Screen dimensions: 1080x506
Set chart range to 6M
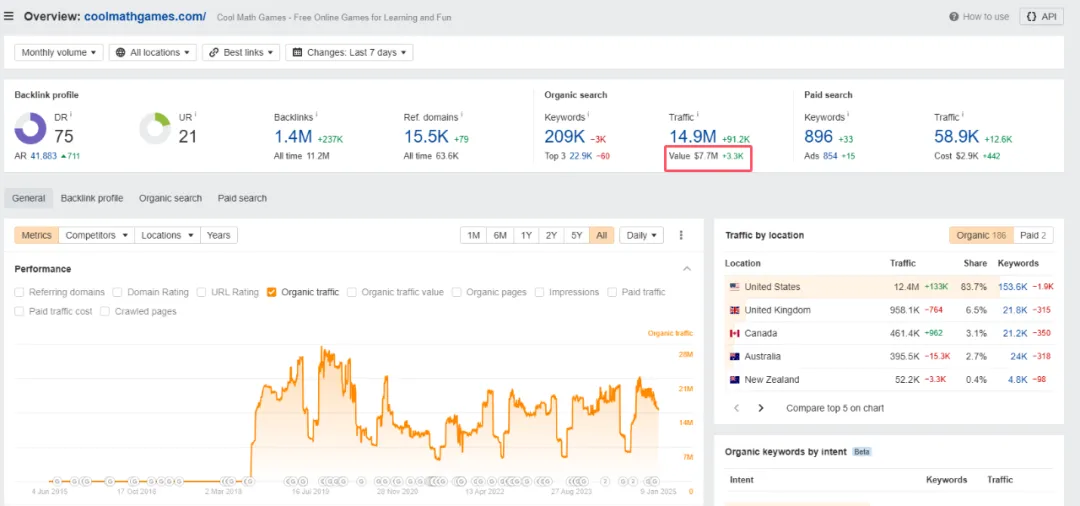pos(499,235)
